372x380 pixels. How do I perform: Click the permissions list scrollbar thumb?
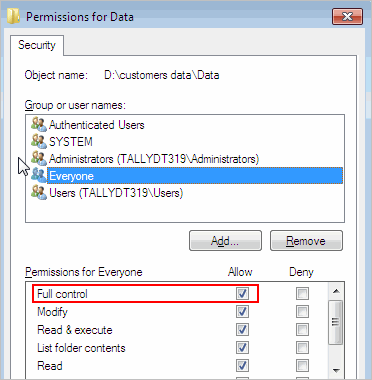pos(336,322)
